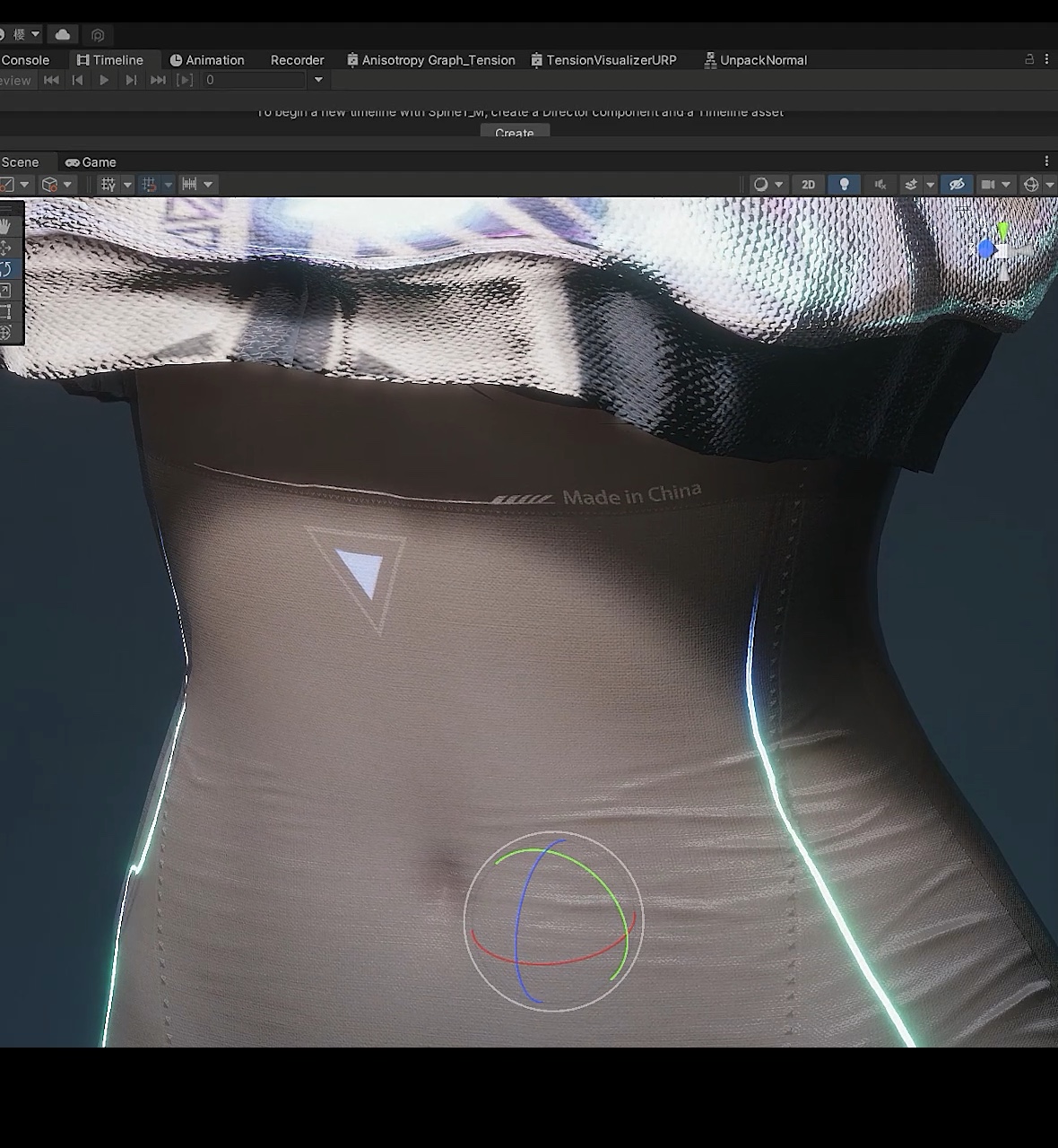Toggle scene lighting lightbulb
1058x1148 pixels.
844,185
